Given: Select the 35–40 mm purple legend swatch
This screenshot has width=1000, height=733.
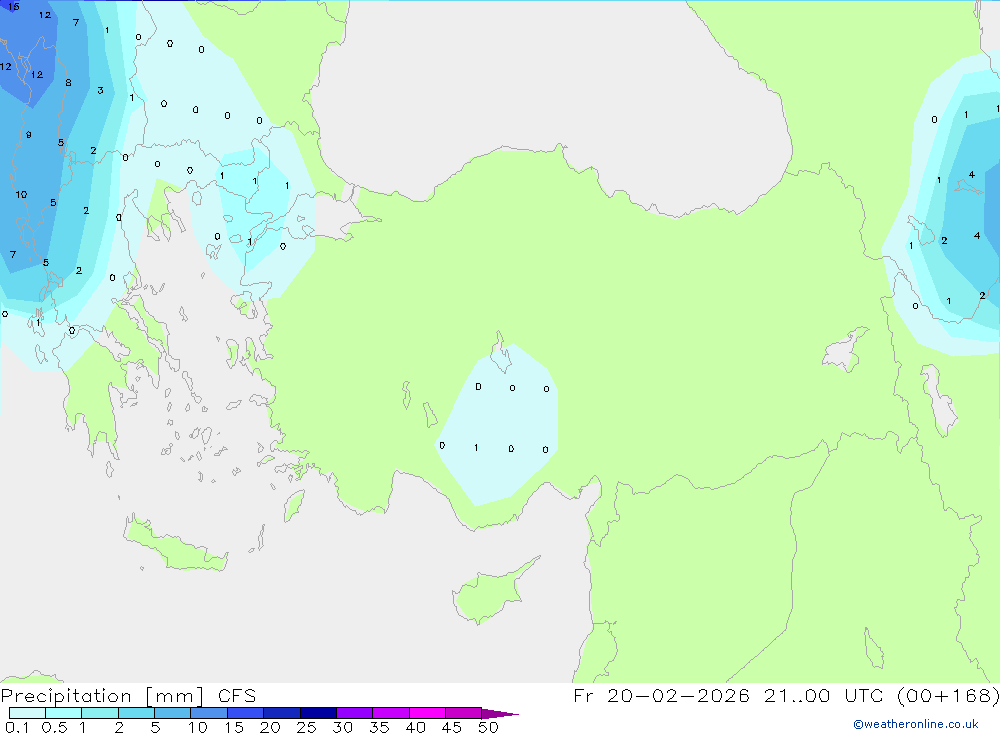Looking at the screenshot, I should pyautogui.click(x=391, y=713).
